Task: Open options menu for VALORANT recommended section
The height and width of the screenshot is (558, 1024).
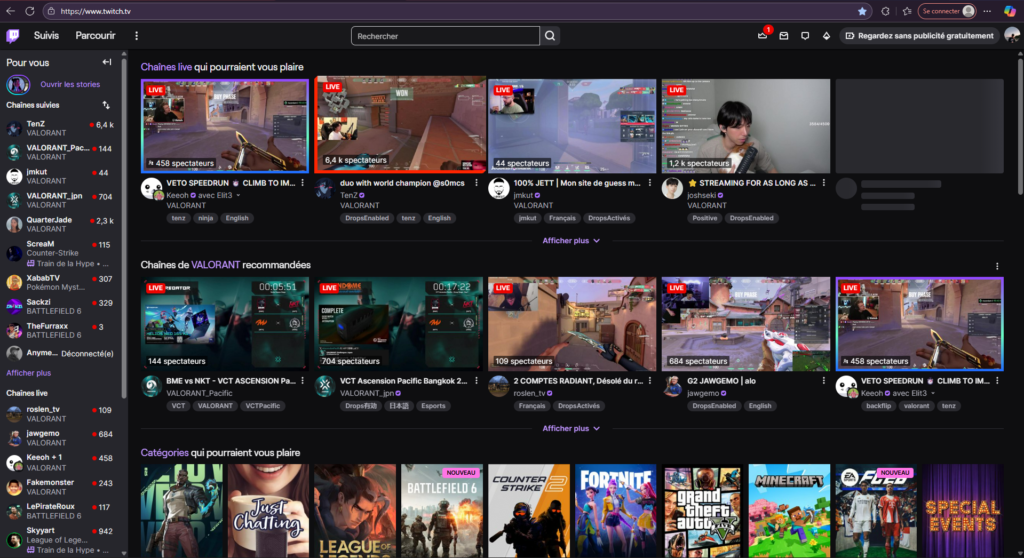Action: pyautogui.click(x=997, y=266)
